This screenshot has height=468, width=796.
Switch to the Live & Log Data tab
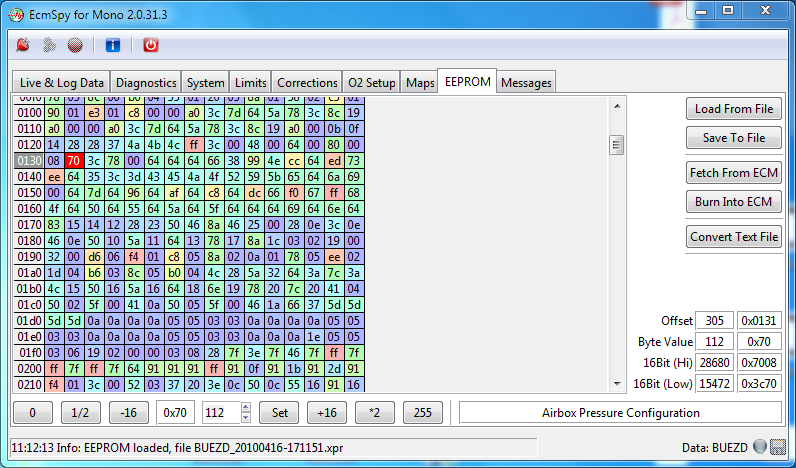click(x=62, y=83)
